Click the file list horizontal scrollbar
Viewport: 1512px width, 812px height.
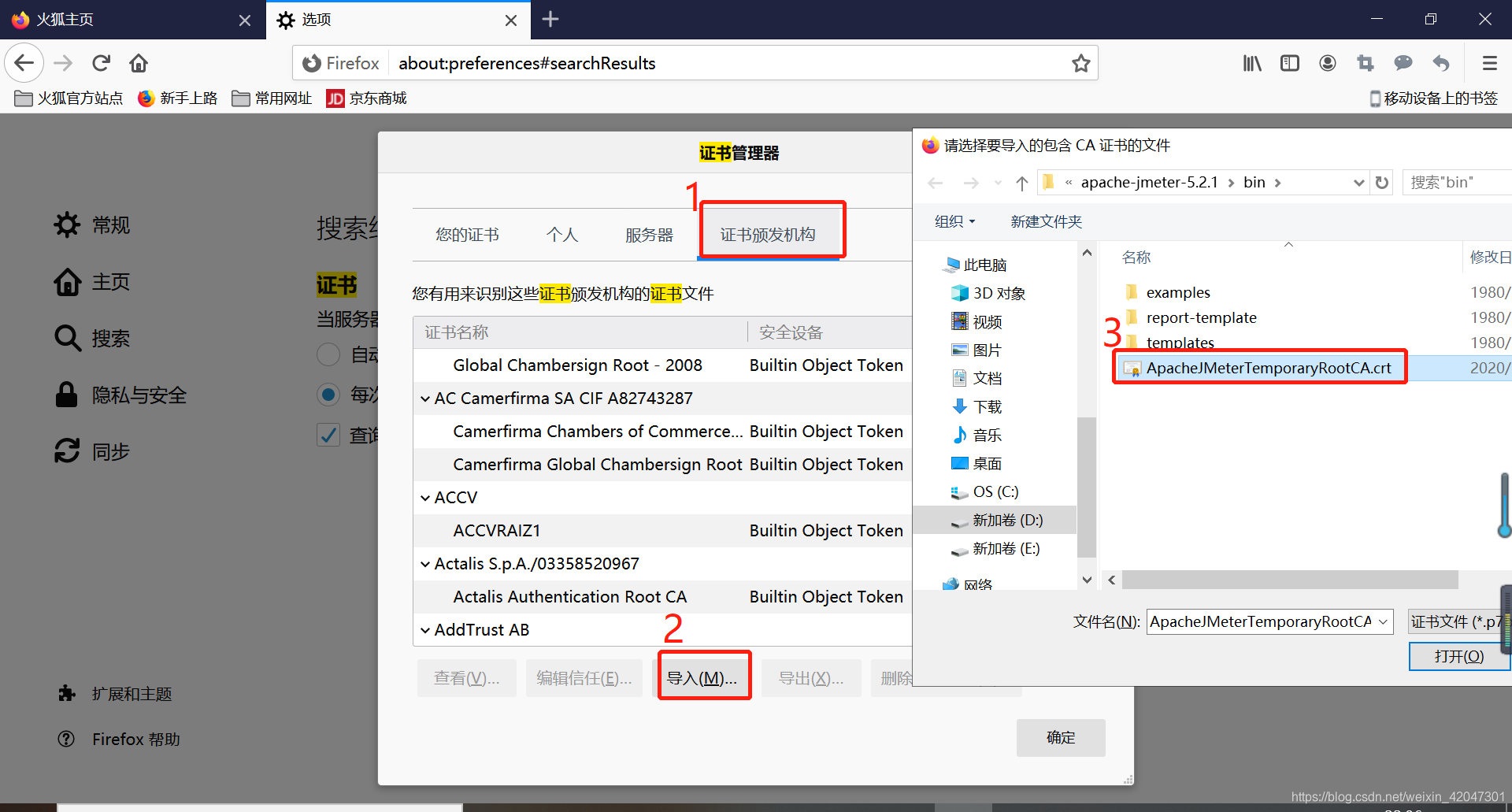[x=1290, y=580]
